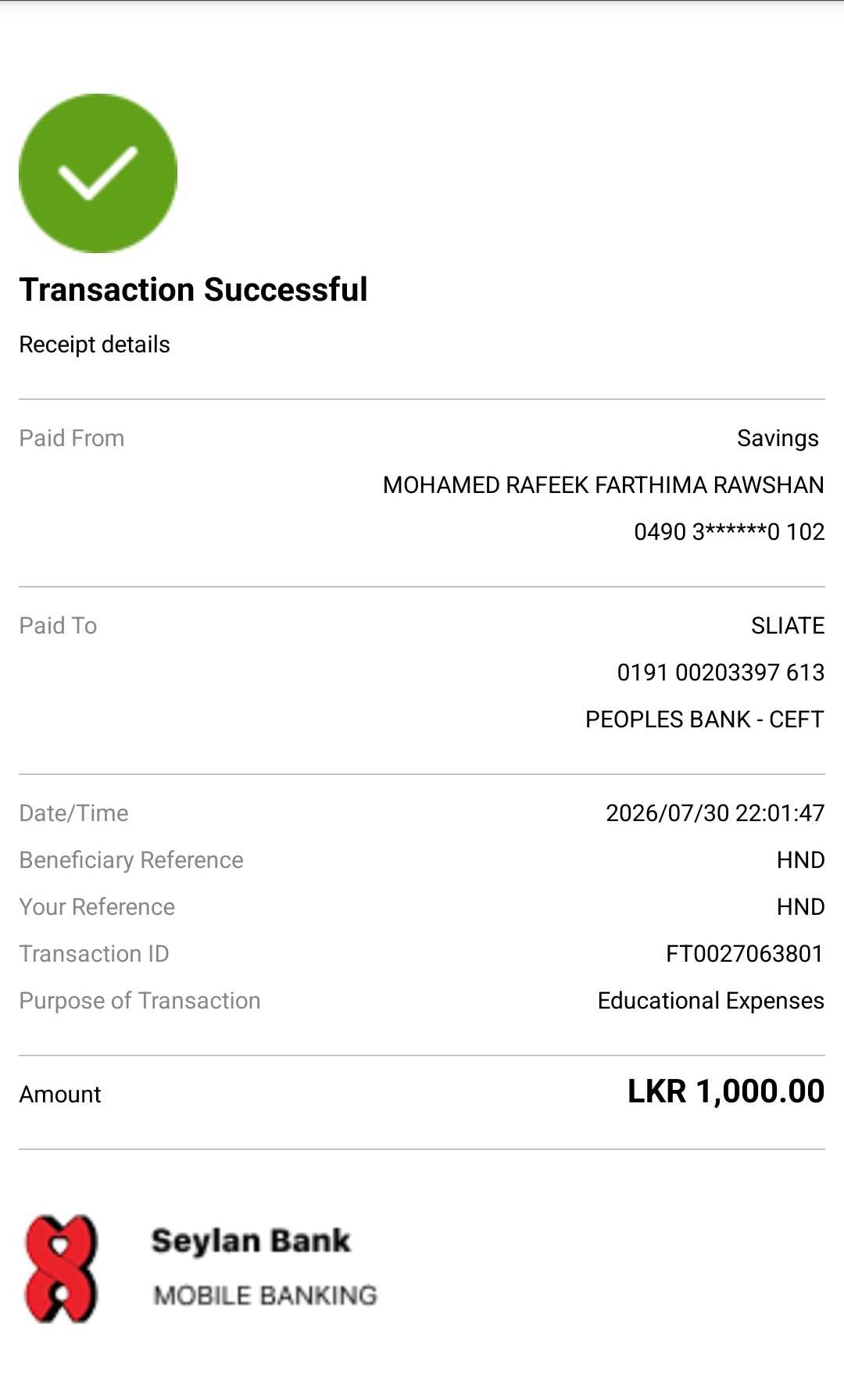Click the masked account number 0490 3******0 102

pos(729,532)
